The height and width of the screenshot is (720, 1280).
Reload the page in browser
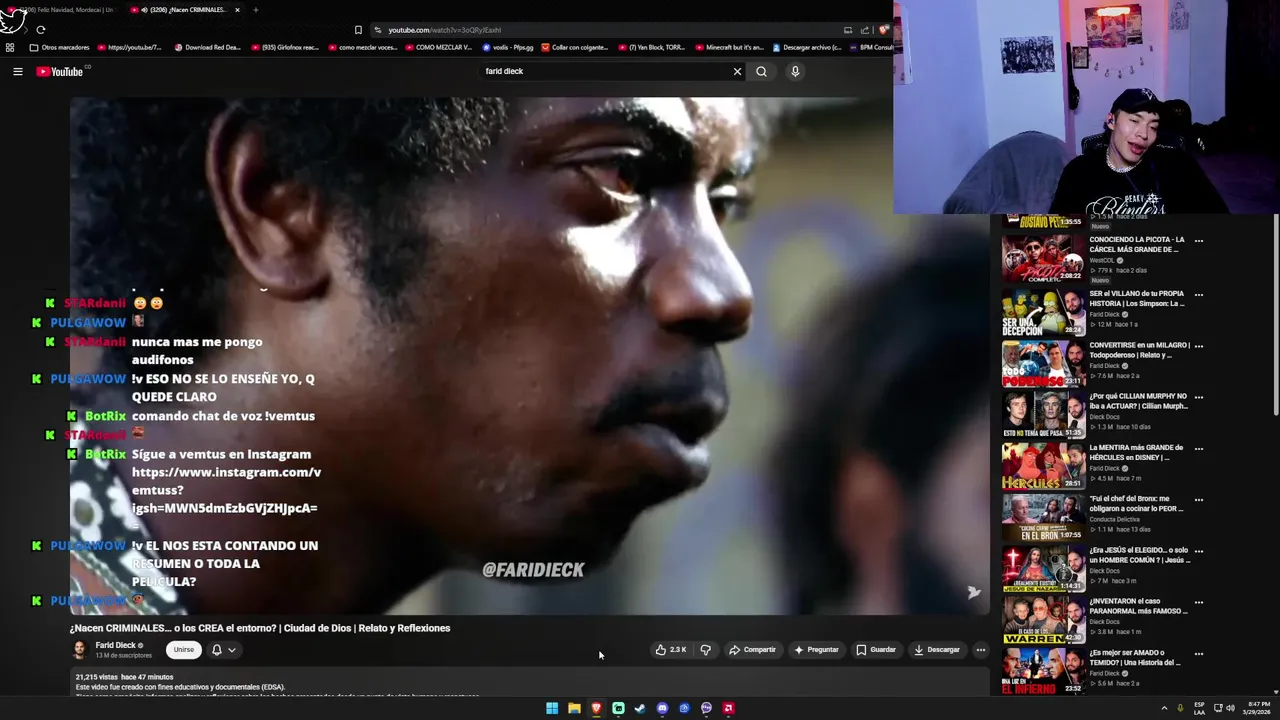(x=40, y=30)
